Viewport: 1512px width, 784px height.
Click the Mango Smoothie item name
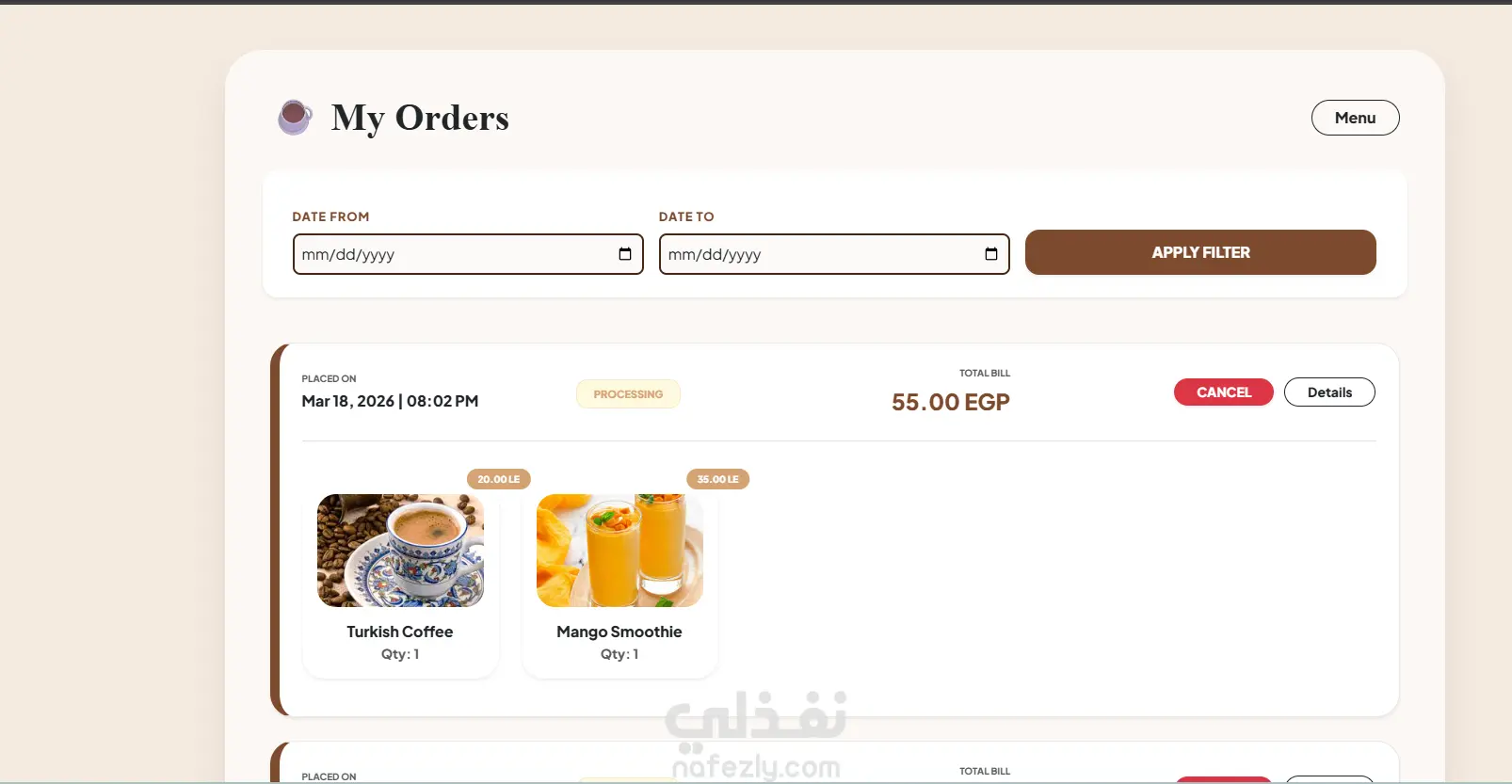(619, 632)
